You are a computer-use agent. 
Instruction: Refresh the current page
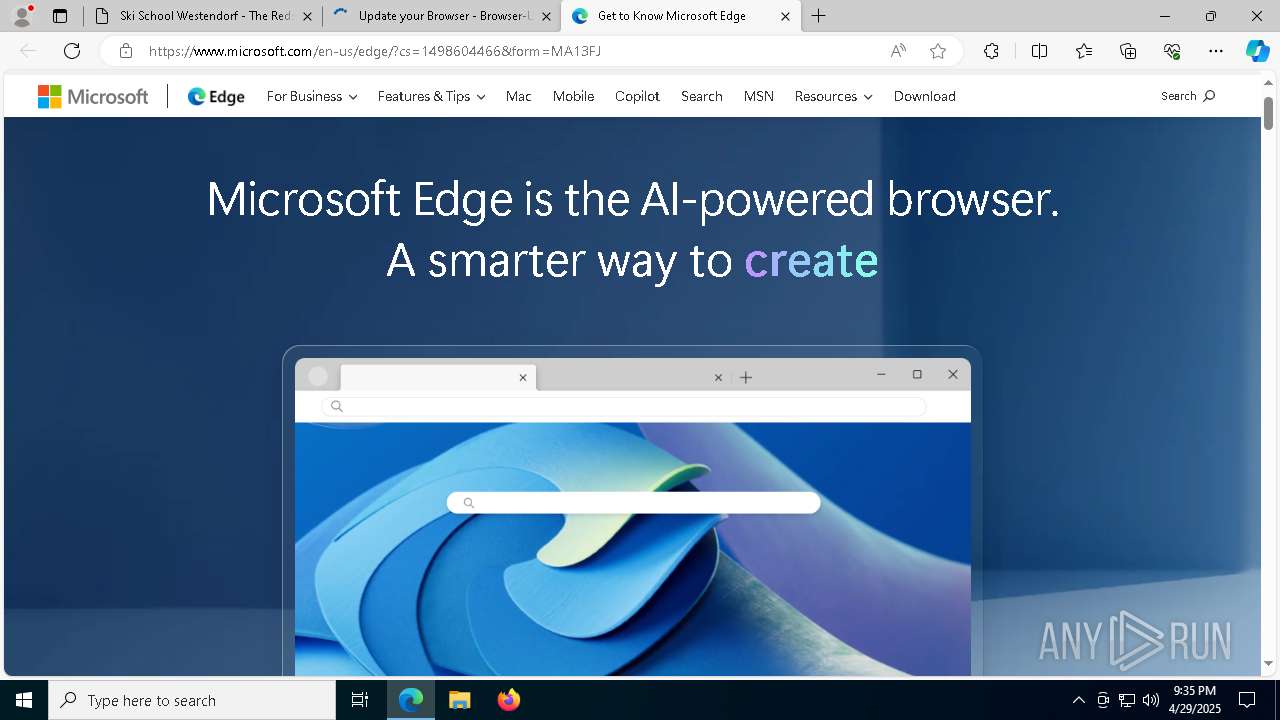point(72,51)
